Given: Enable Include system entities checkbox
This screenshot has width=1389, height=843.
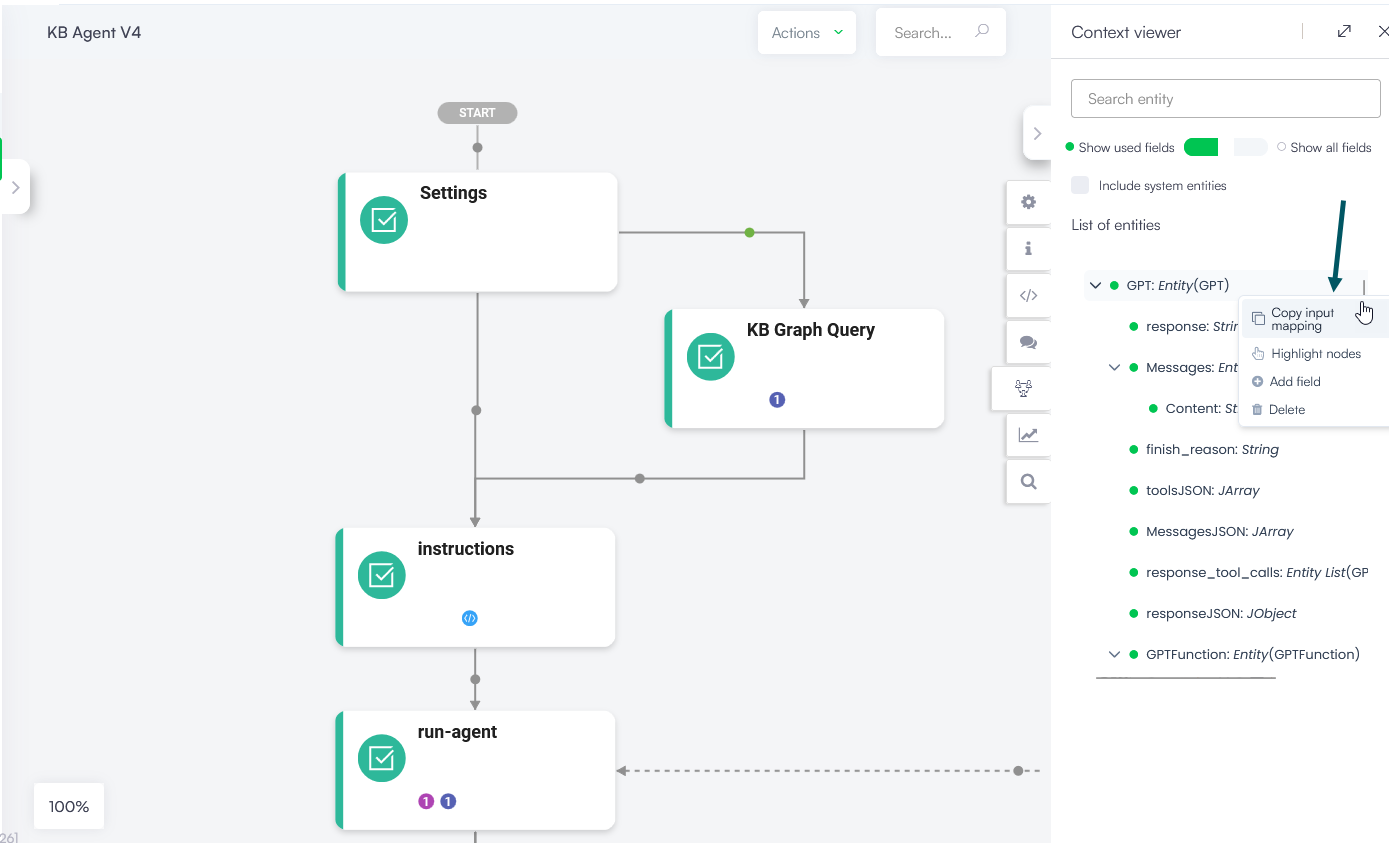Looking at the screenshot, I should click(x=1080, y=185).
